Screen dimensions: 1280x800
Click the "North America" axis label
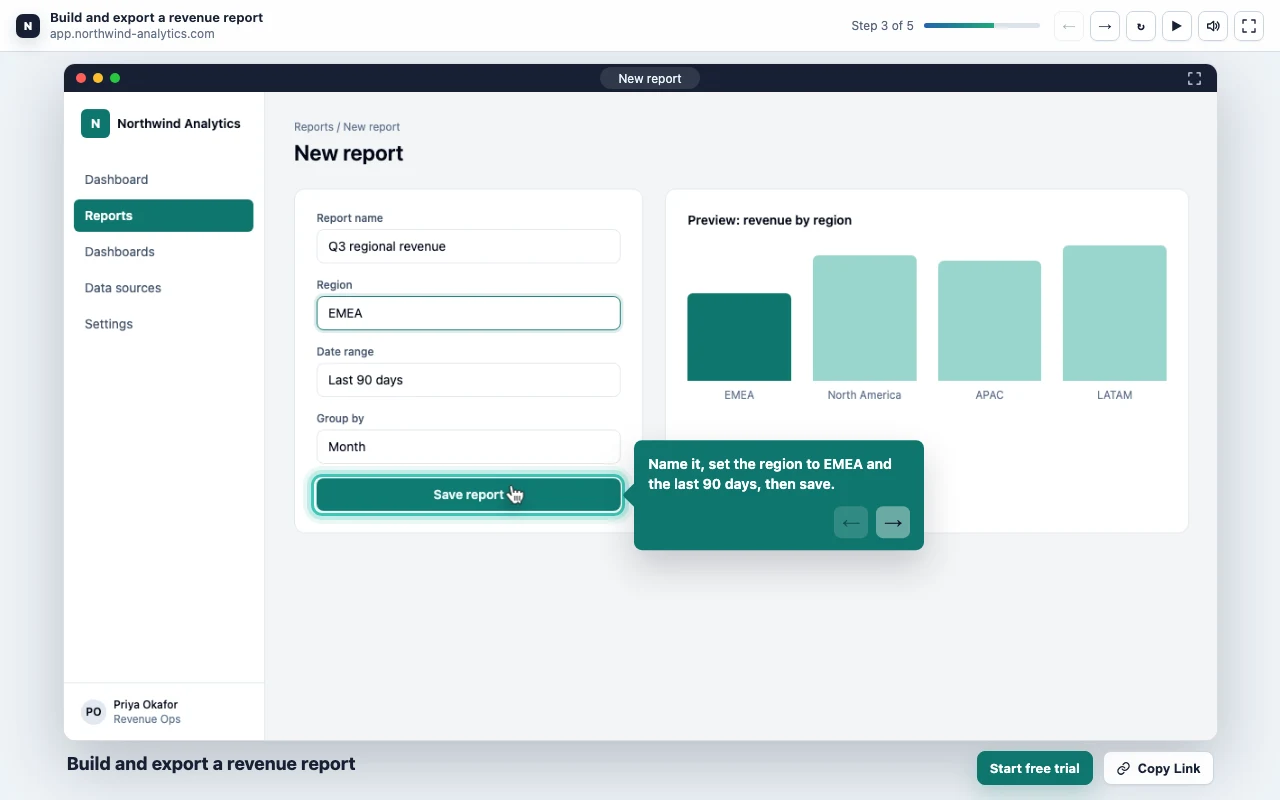pos(864,395)
